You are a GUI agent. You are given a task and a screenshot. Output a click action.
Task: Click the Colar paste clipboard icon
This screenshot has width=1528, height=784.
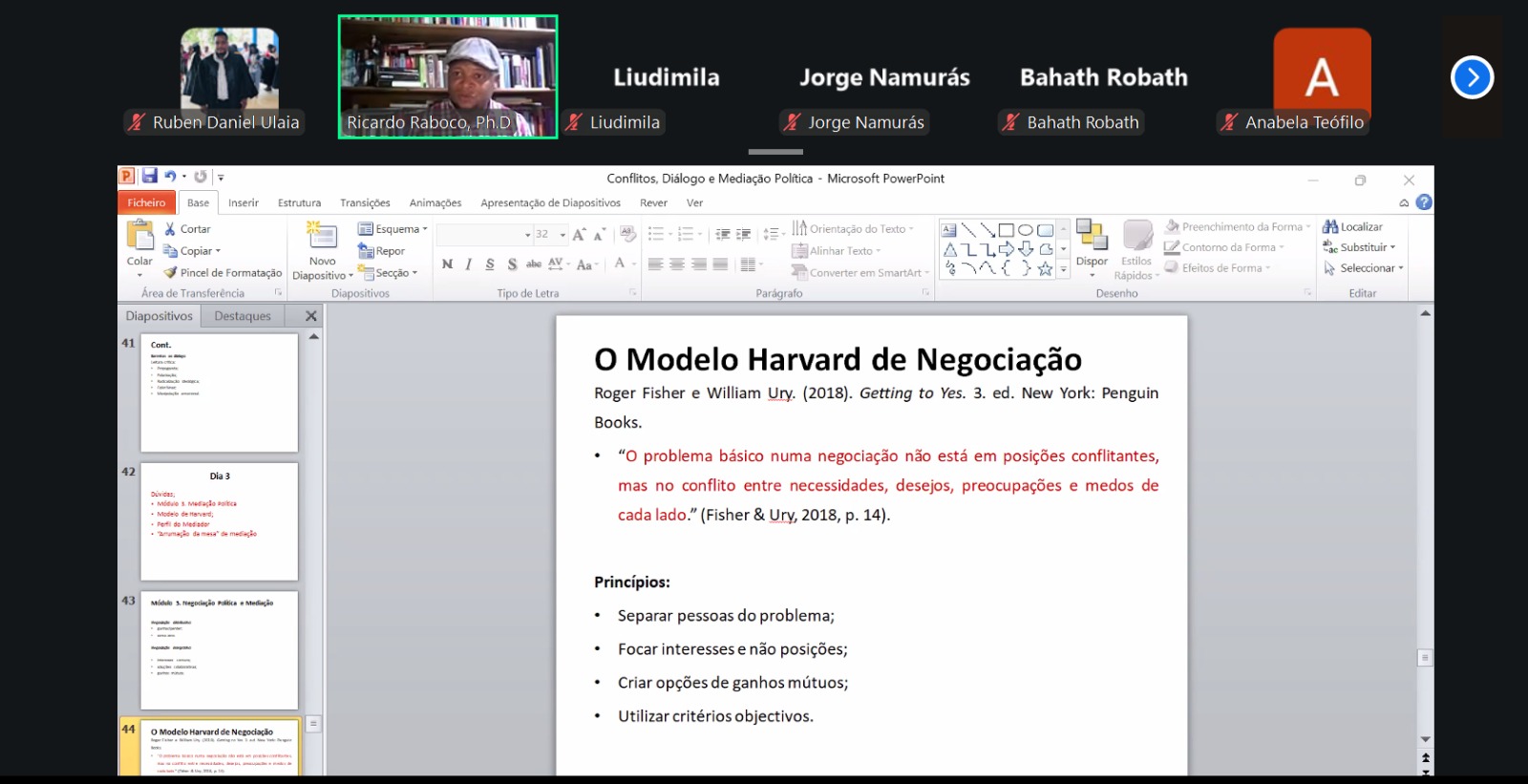139,235
